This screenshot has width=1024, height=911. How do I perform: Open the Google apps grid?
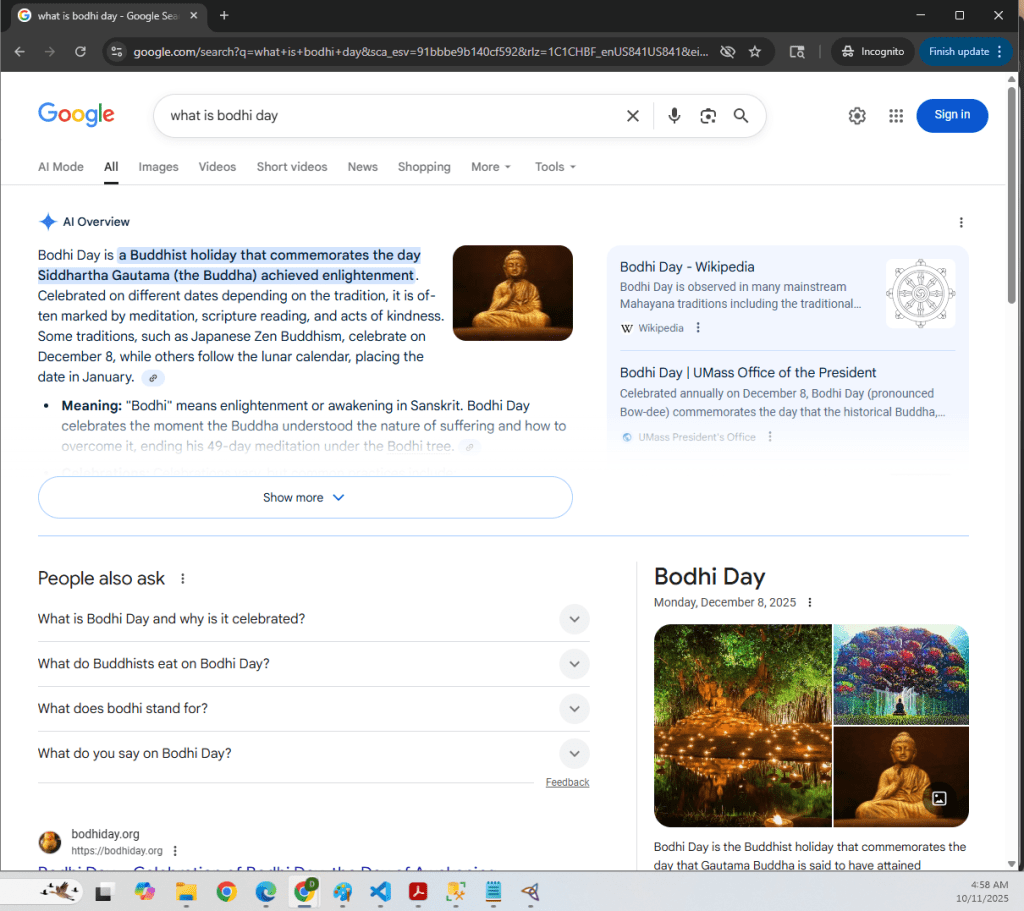896,116
